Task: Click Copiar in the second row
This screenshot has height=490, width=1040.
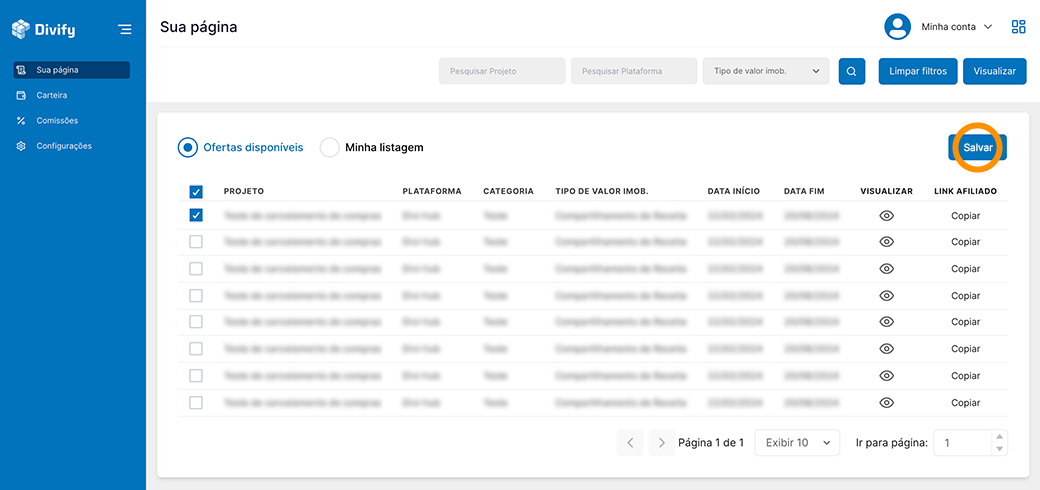Action: click(965, 242)
